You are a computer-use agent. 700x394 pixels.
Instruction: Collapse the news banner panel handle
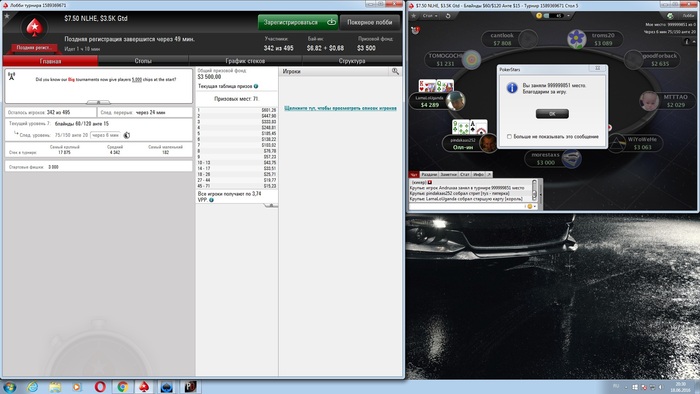(x=98, y=102)
